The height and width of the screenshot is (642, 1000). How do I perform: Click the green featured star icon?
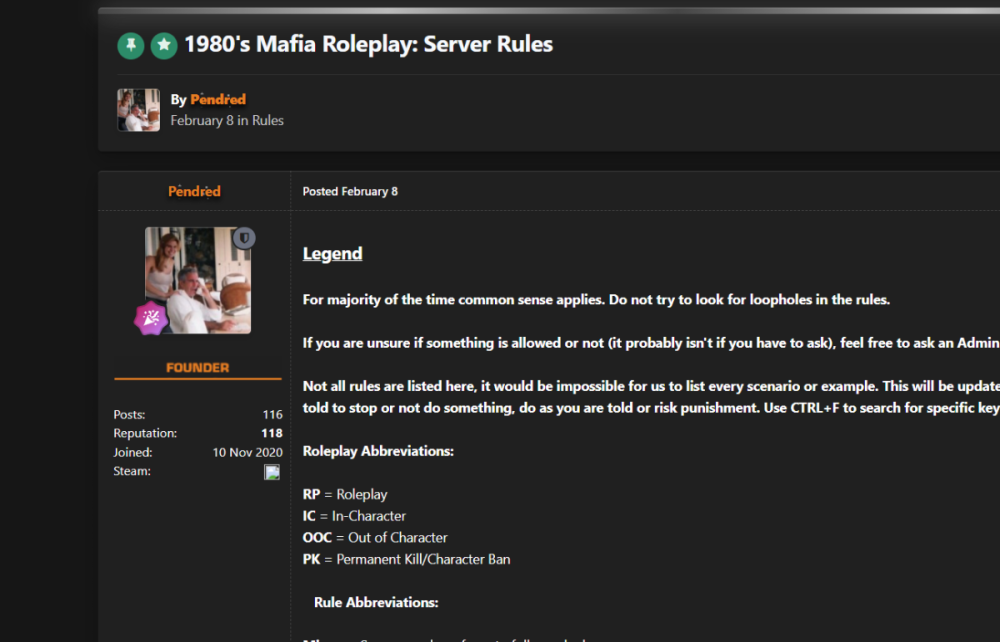(164, 46)
